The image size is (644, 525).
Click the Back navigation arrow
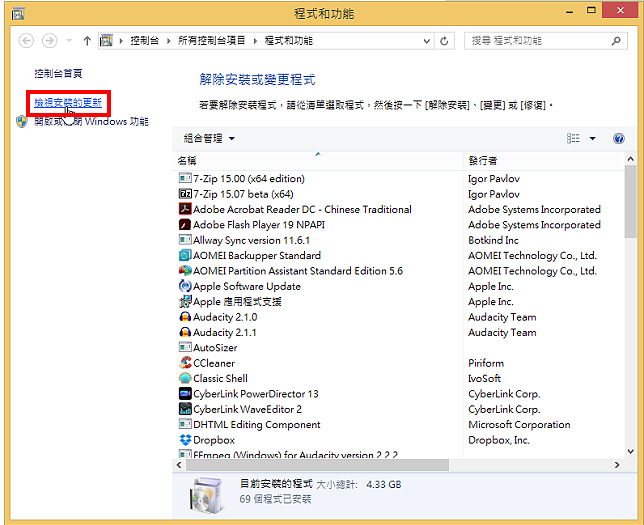(x=26, y=41)
